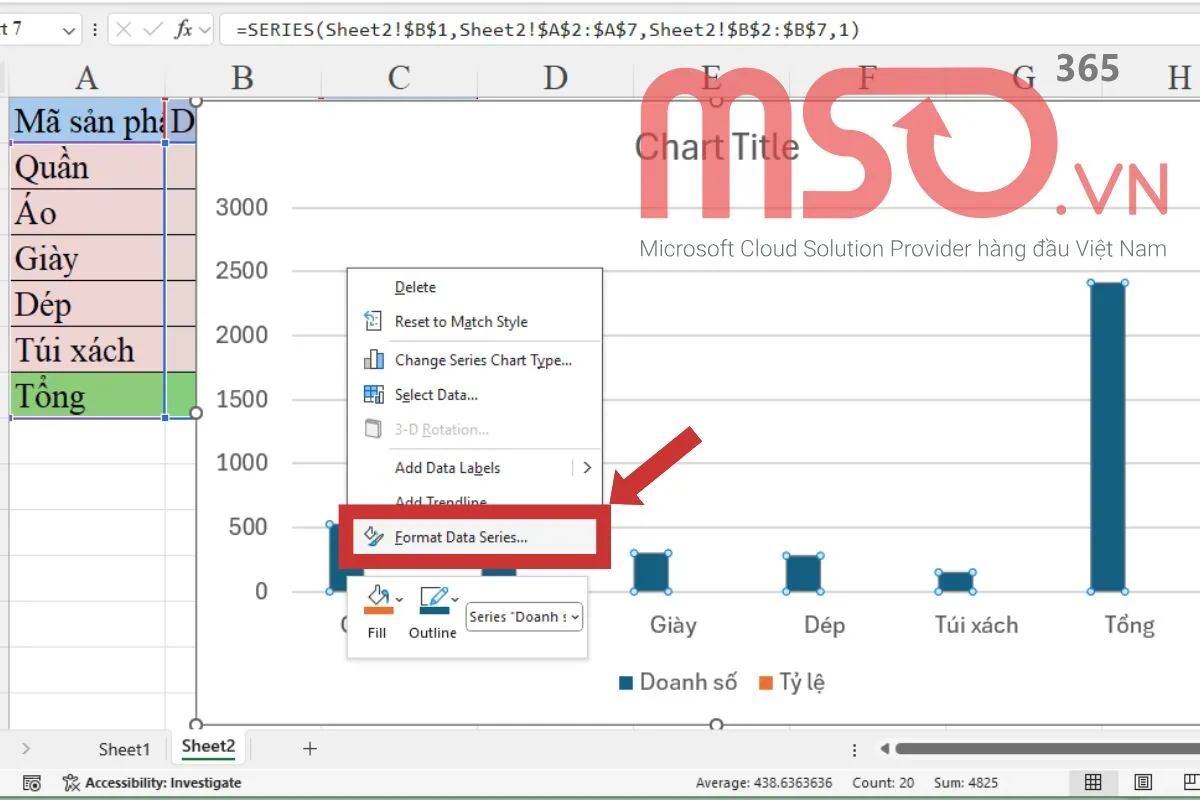The width and height of the screenshot is (1200, 800).
Task: Add a new worksheet with the plus button
Action: (x=310, y=748)
